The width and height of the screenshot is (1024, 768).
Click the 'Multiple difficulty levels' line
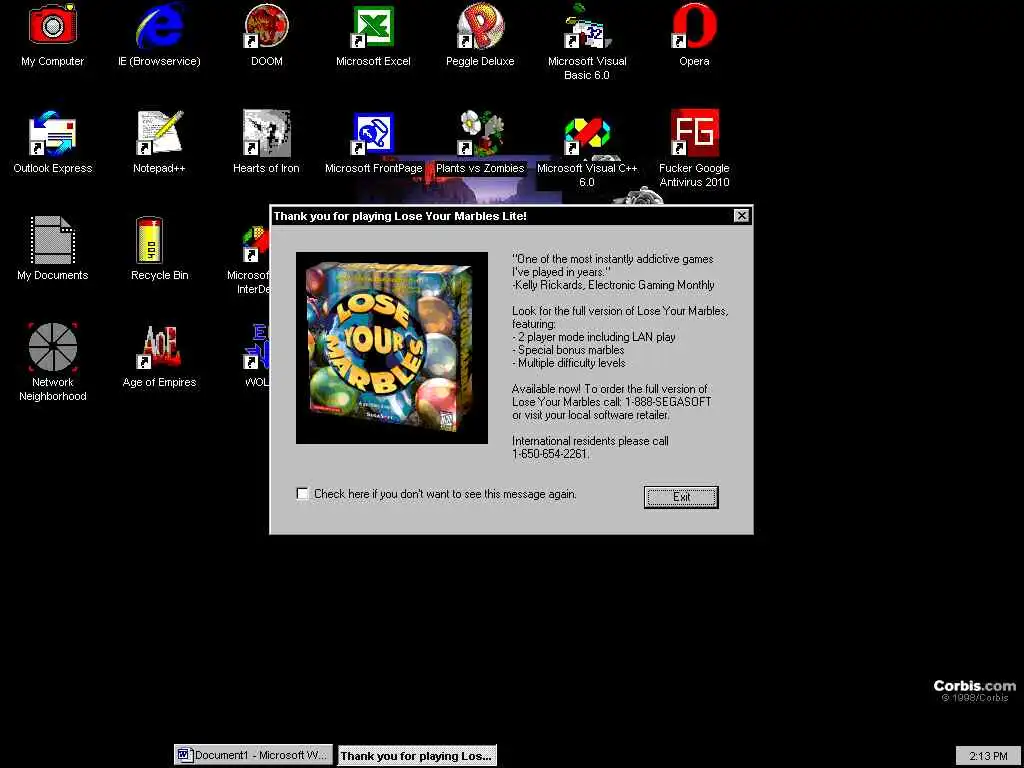point(569,363)
